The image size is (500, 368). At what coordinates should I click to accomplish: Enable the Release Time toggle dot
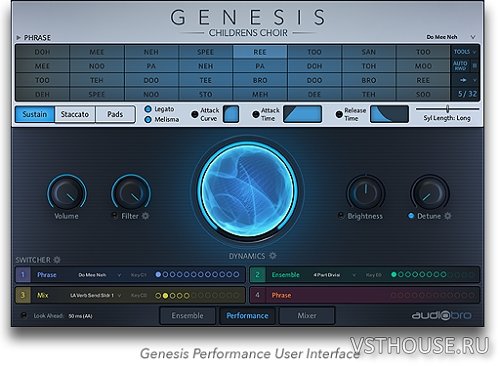click(x=339, y=114)
